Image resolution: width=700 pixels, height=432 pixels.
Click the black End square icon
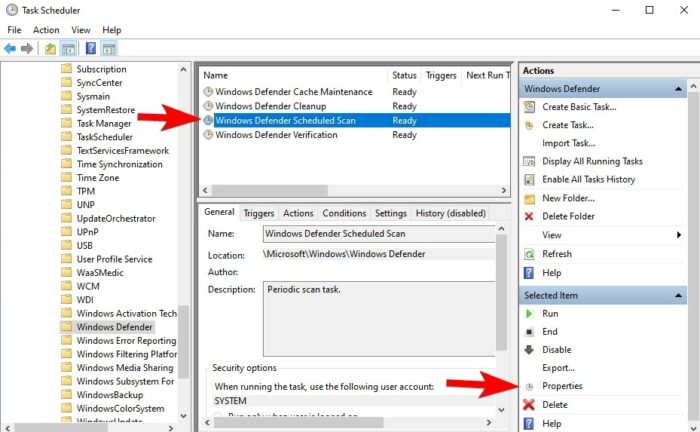[x=529, y=332]
